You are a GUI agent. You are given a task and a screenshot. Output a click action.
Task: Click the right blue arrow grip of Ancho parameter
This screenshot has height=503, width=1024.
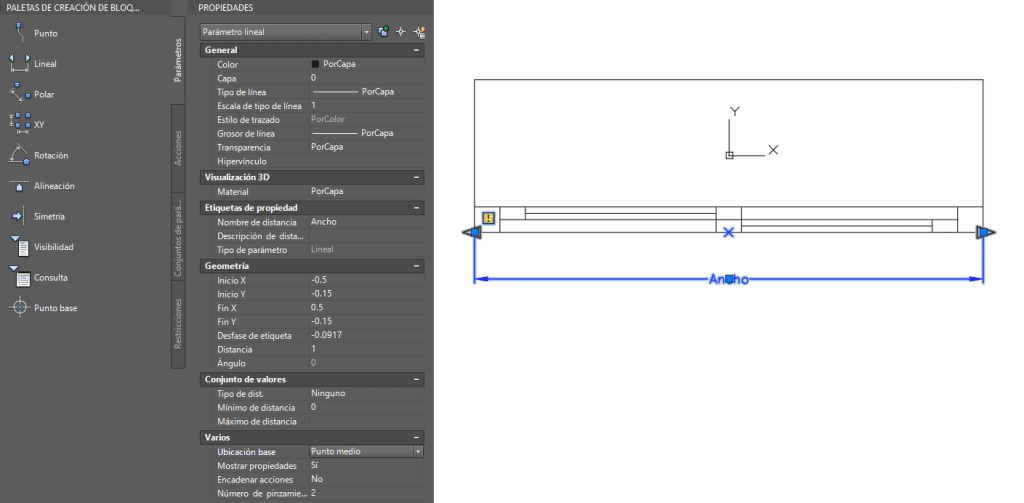986,232
